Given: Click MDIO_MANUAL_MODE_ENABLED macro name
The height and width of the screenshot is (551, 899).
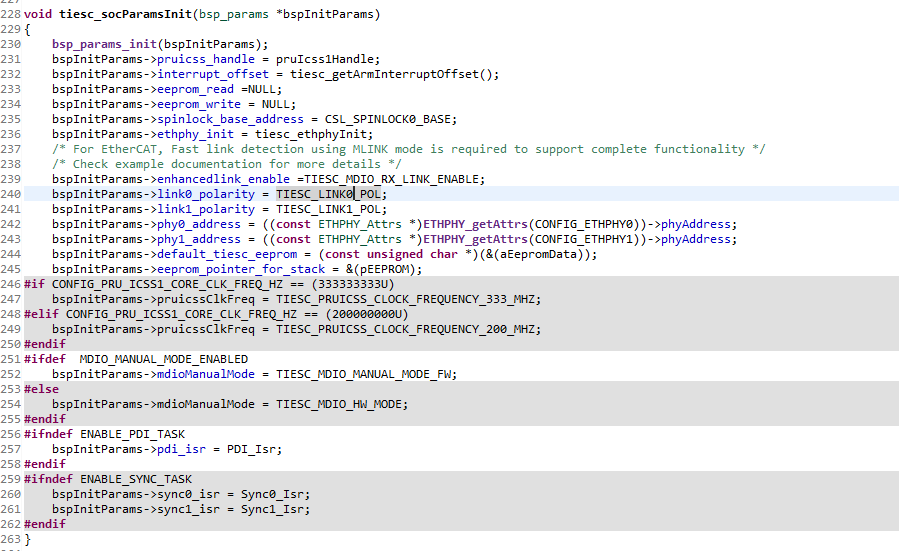Looking at the screenshot, I should click(x=163, y=359).
